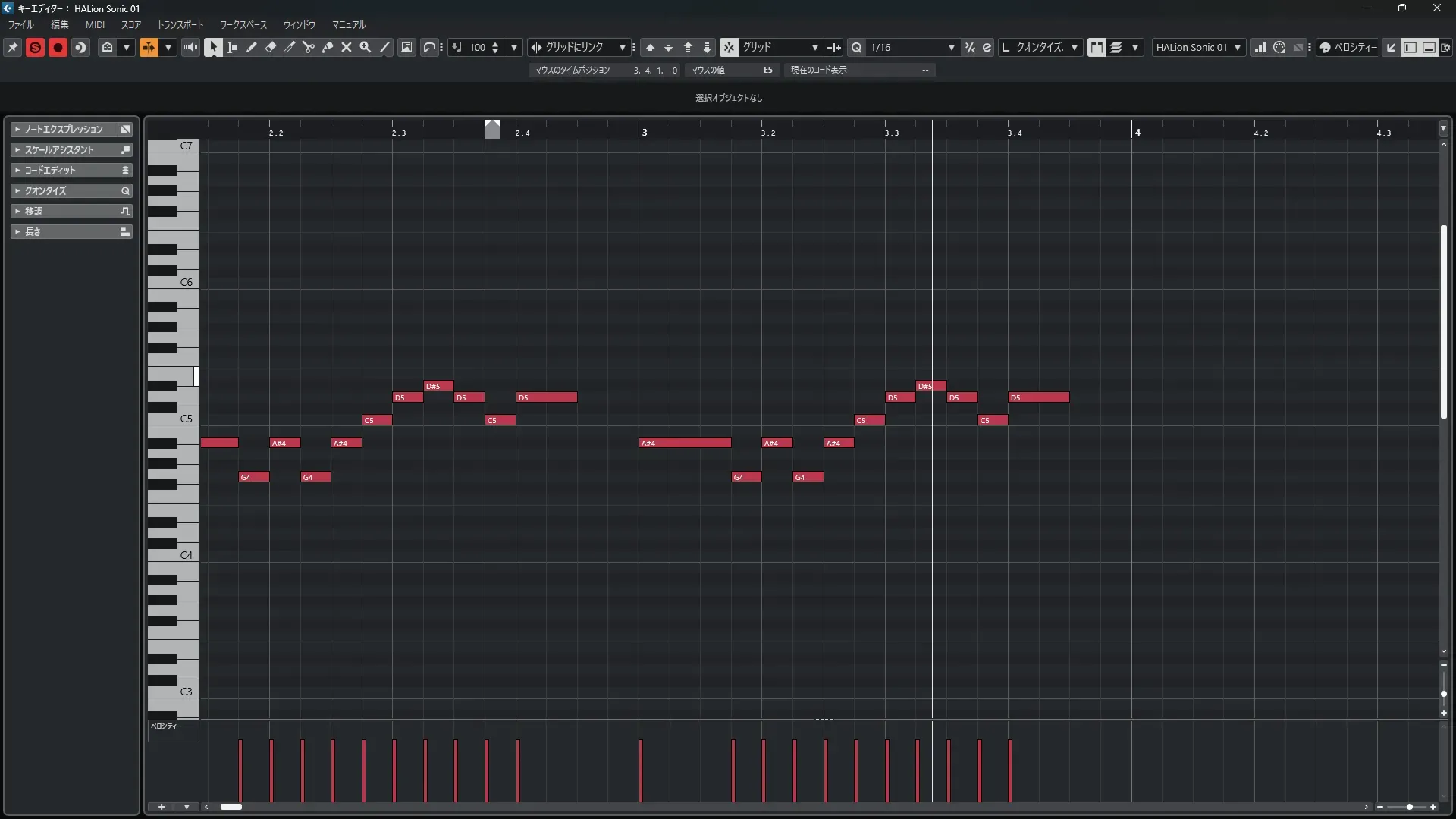Toggle the Record in Editor button

[x=58, y=47]
